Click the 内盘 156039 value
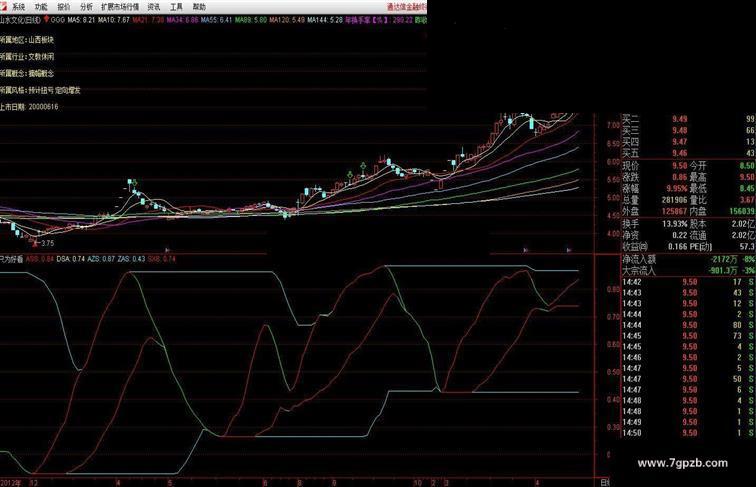The height and width of the screenshot is (487, 756). tap(742, 211)
